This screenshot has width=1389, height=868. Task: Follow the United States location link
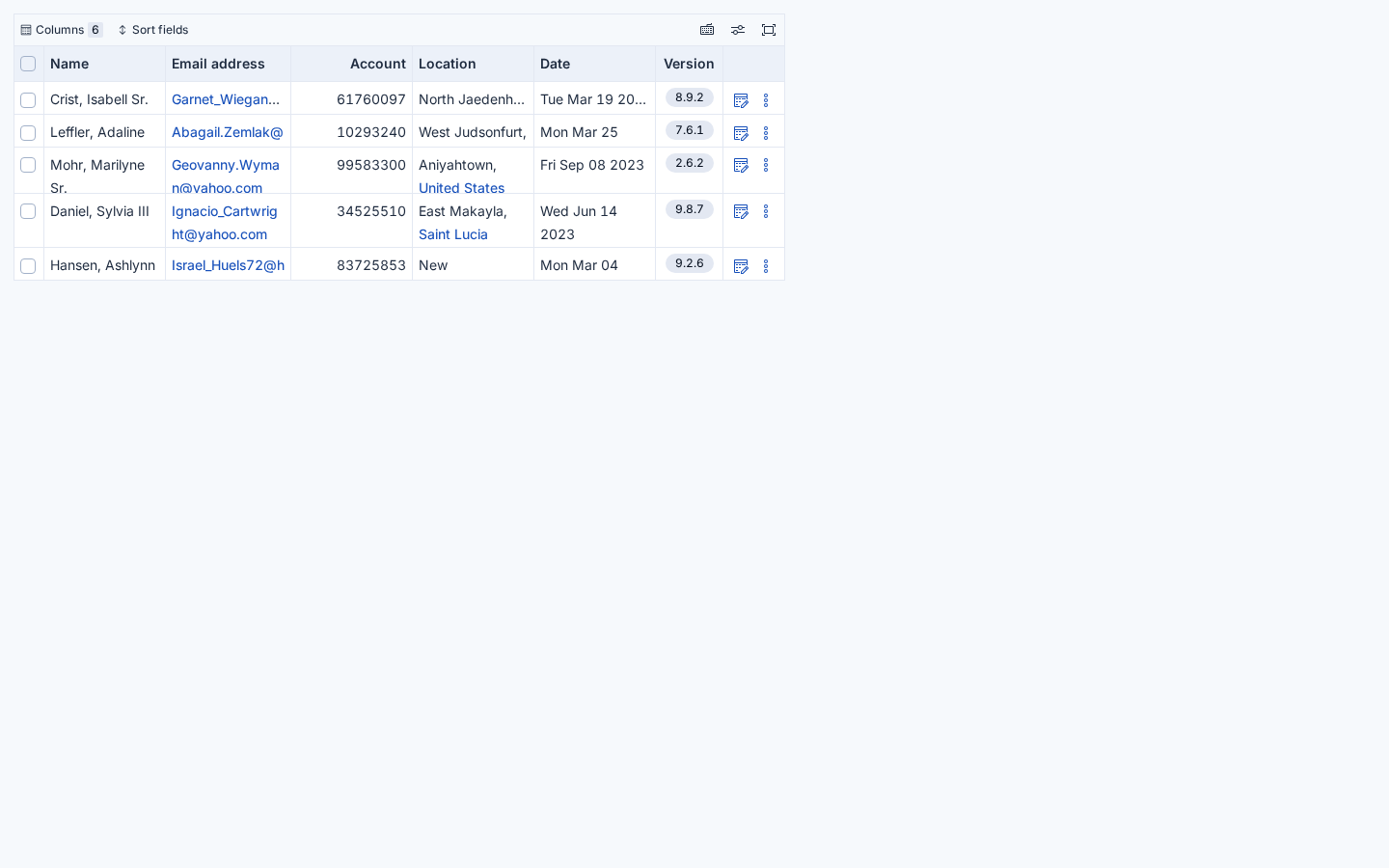461,188
